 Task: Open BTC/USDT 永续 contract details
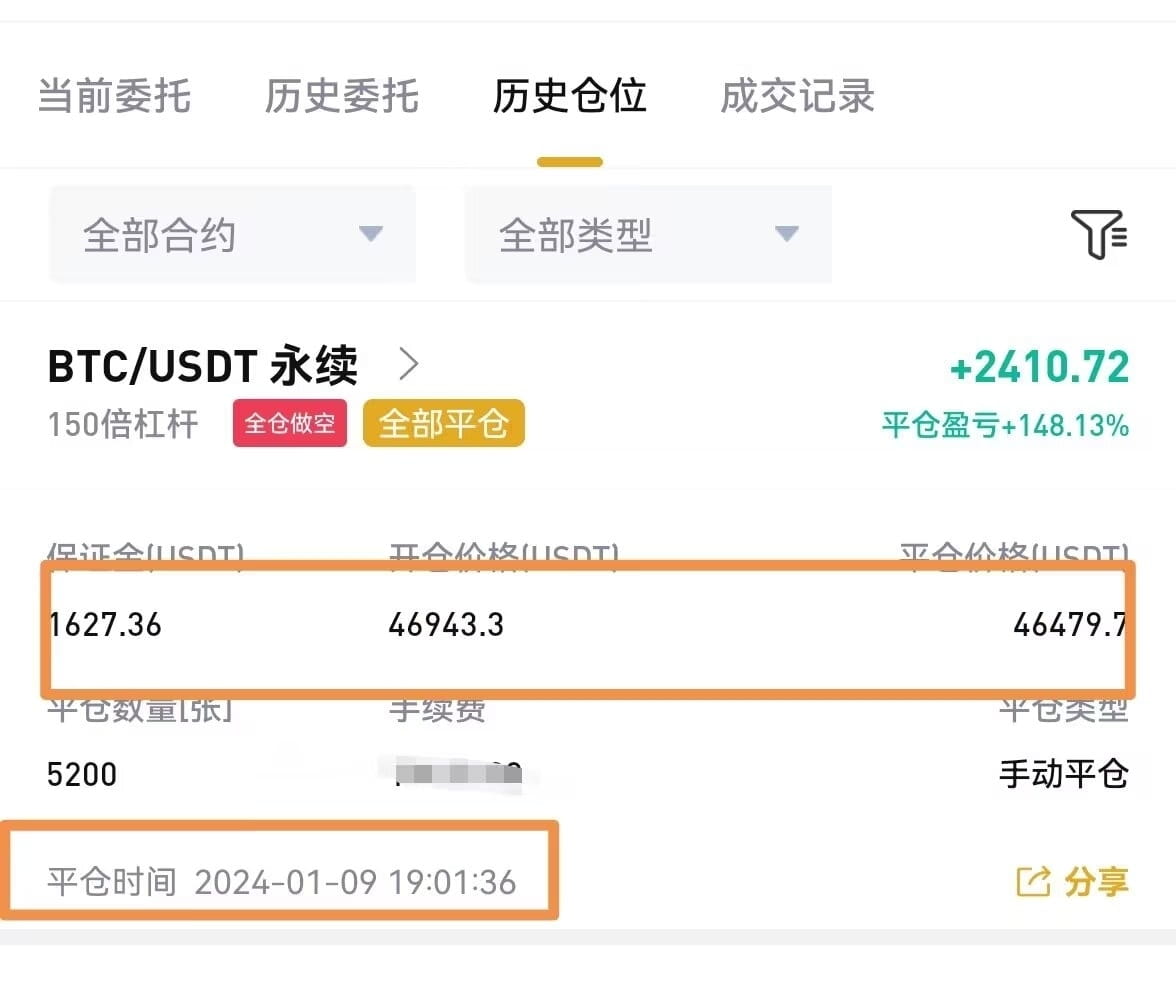click(x=202, y=366)
